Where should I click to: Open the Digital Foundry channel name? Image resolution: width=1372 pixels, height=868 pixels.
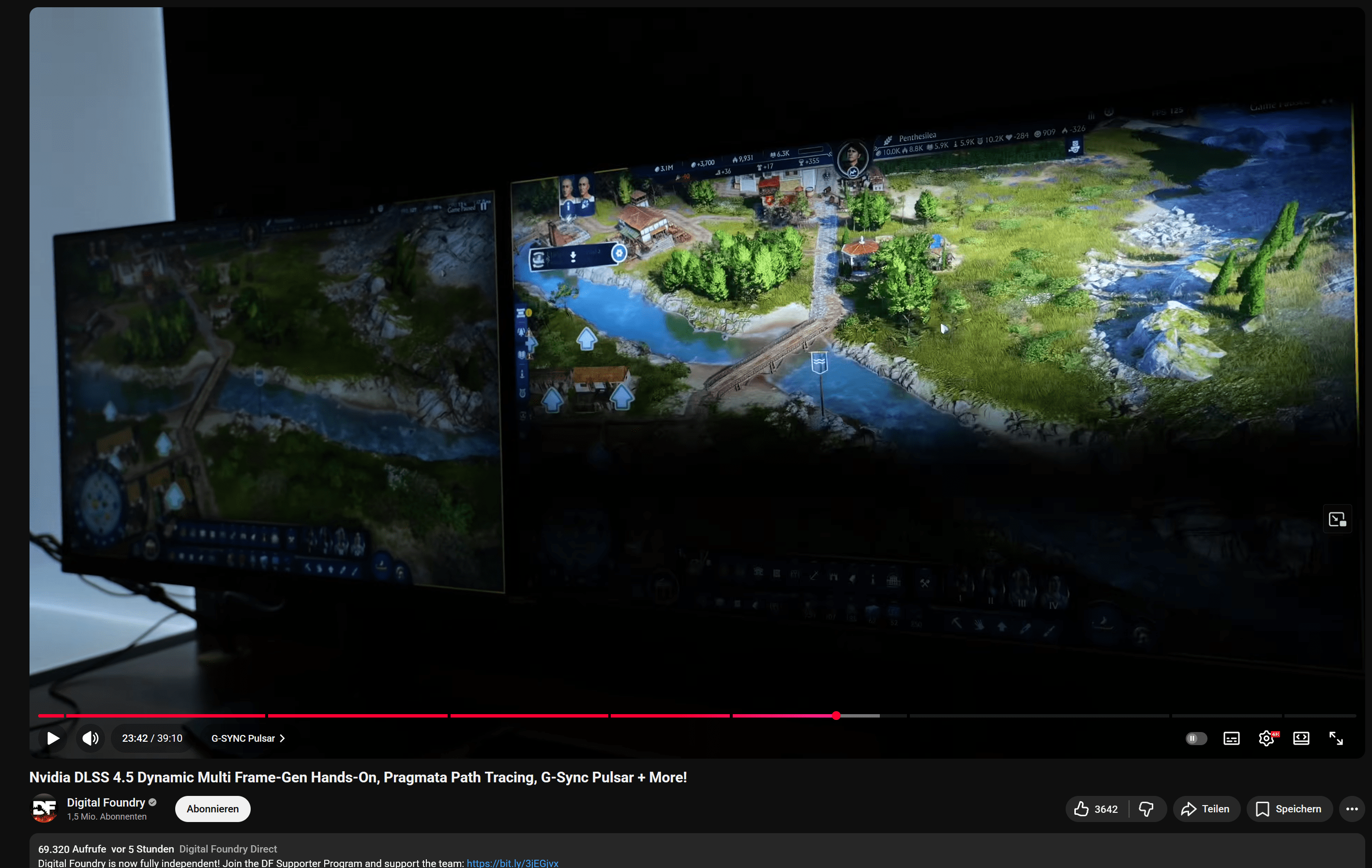pyautogui.click(x=106, y=802)
